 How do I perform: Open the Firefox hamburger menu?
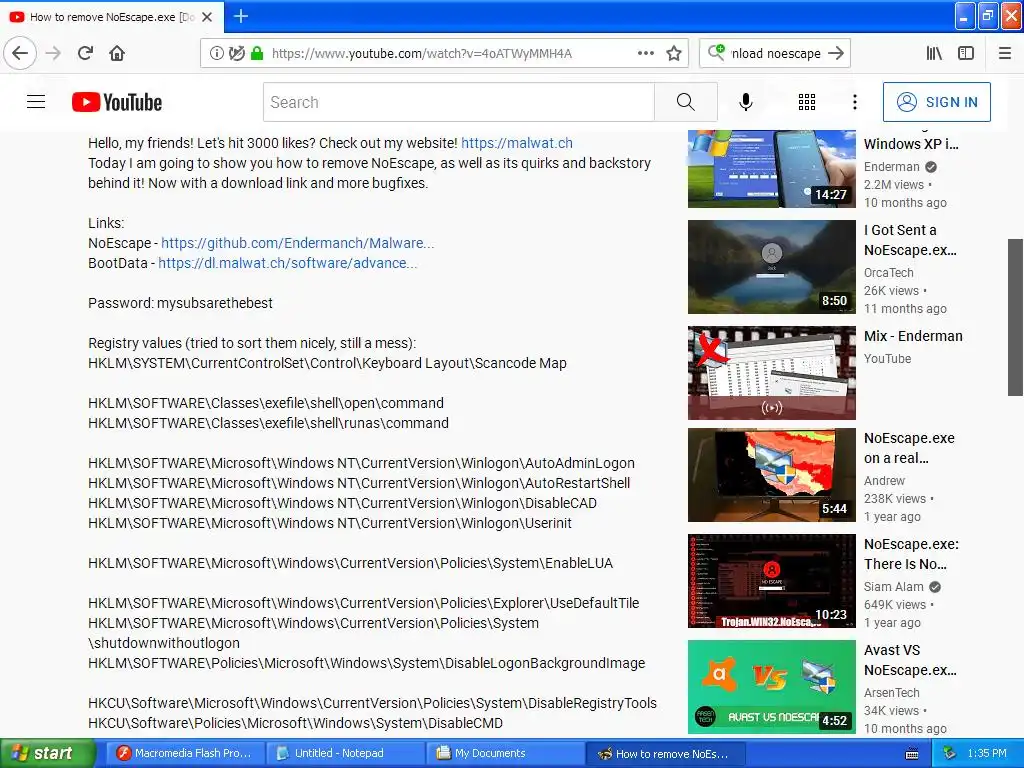[1005, 54]
